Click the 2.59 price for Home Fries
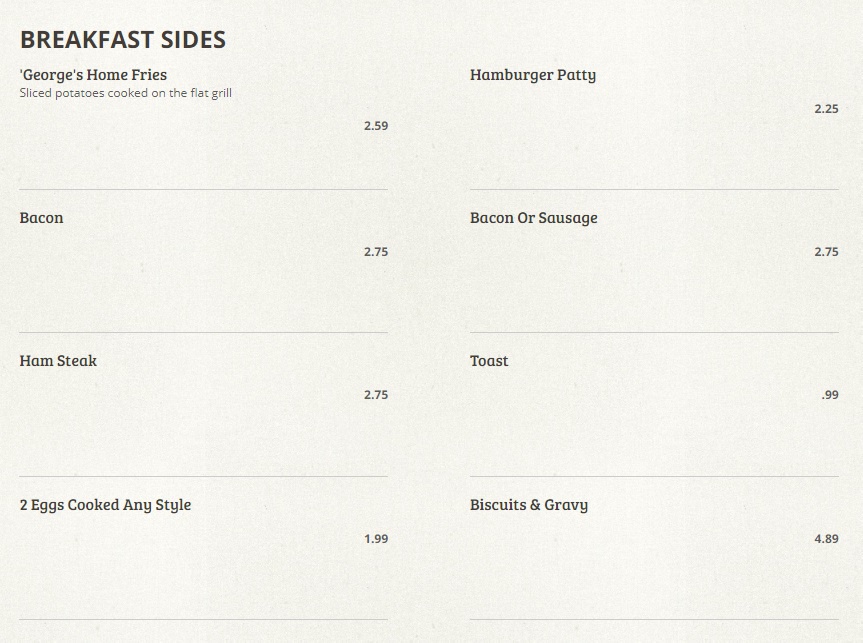This screenshot has width=863, height=643. click(x=376, y=126)
